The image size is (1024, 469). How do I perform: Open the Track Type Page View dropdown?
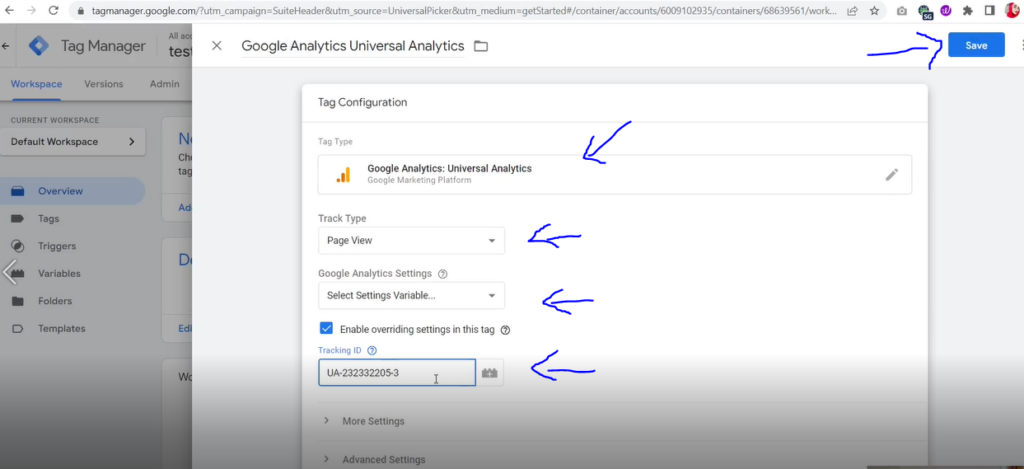pos(411,240)
